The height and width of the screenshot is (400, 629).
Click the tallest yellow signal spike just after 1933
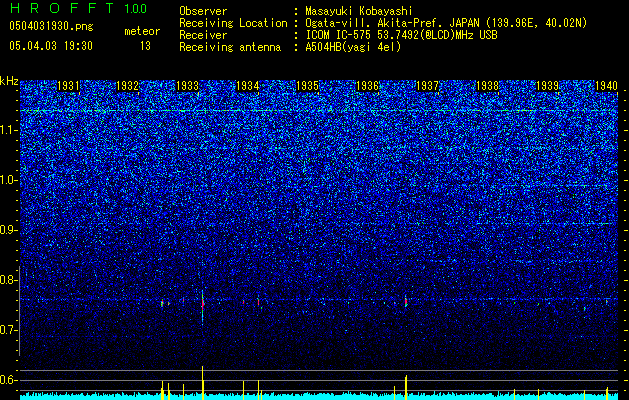[x=203, y=382]
